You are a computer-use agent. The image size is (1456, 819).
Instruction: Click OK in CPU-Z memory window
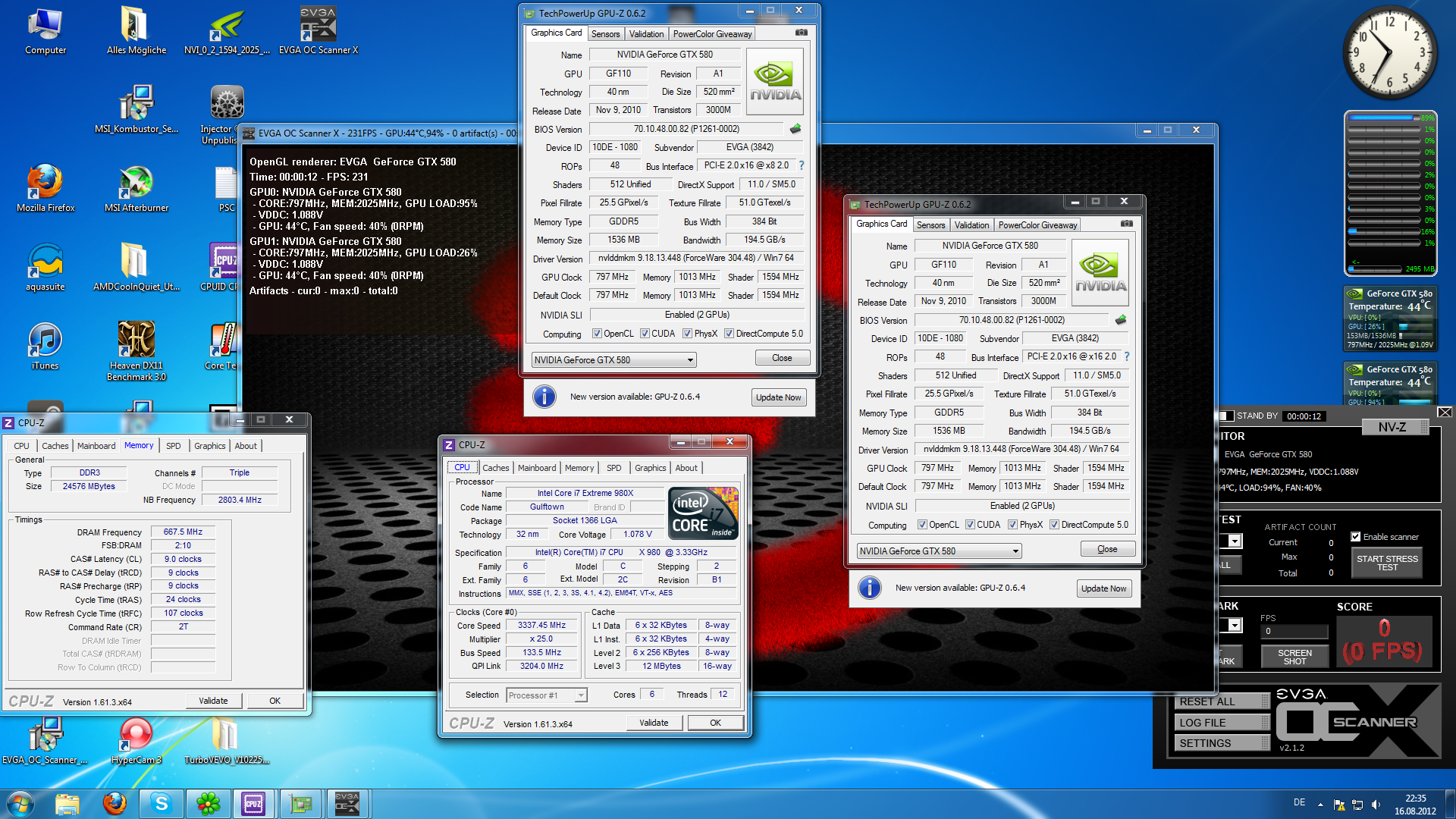pyautogui.click(x=275, y=701)
